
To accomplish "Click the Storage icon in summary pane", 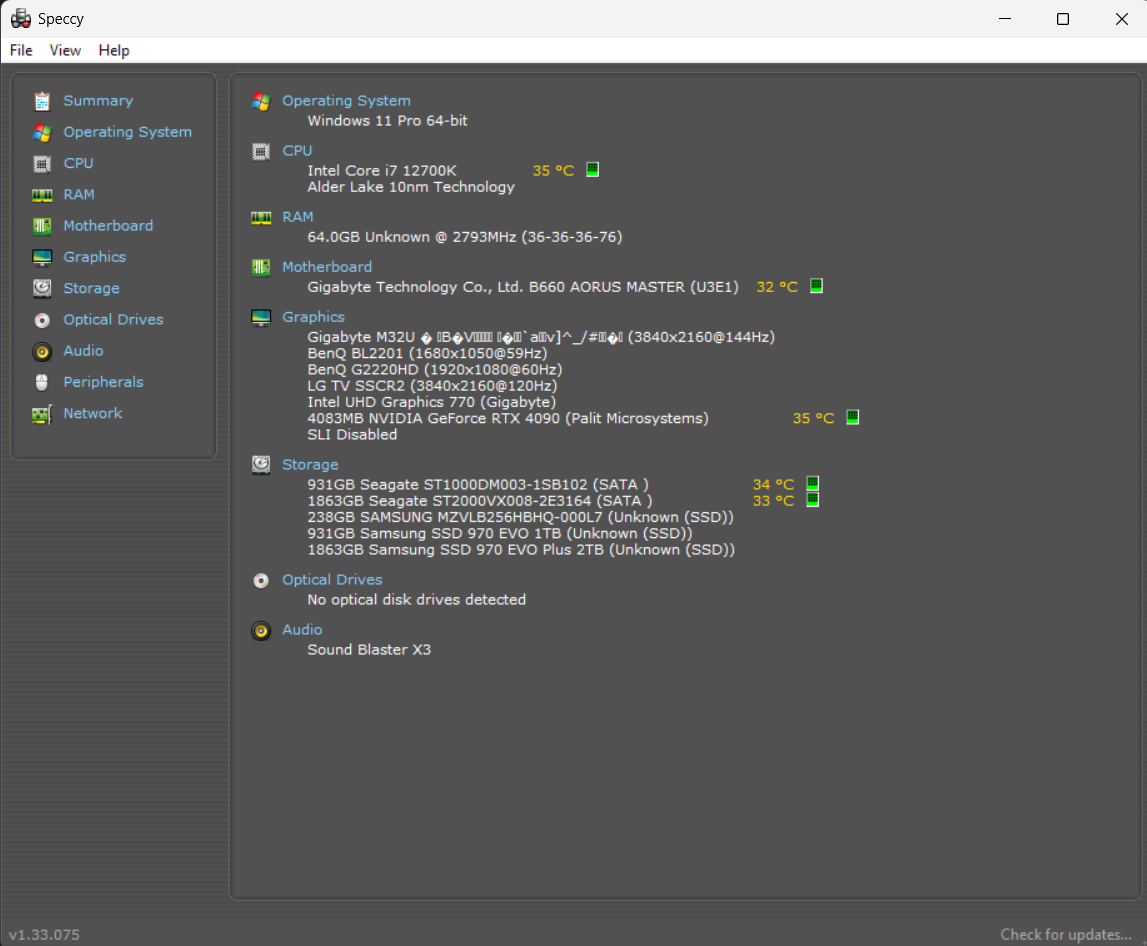I will 261,465.
